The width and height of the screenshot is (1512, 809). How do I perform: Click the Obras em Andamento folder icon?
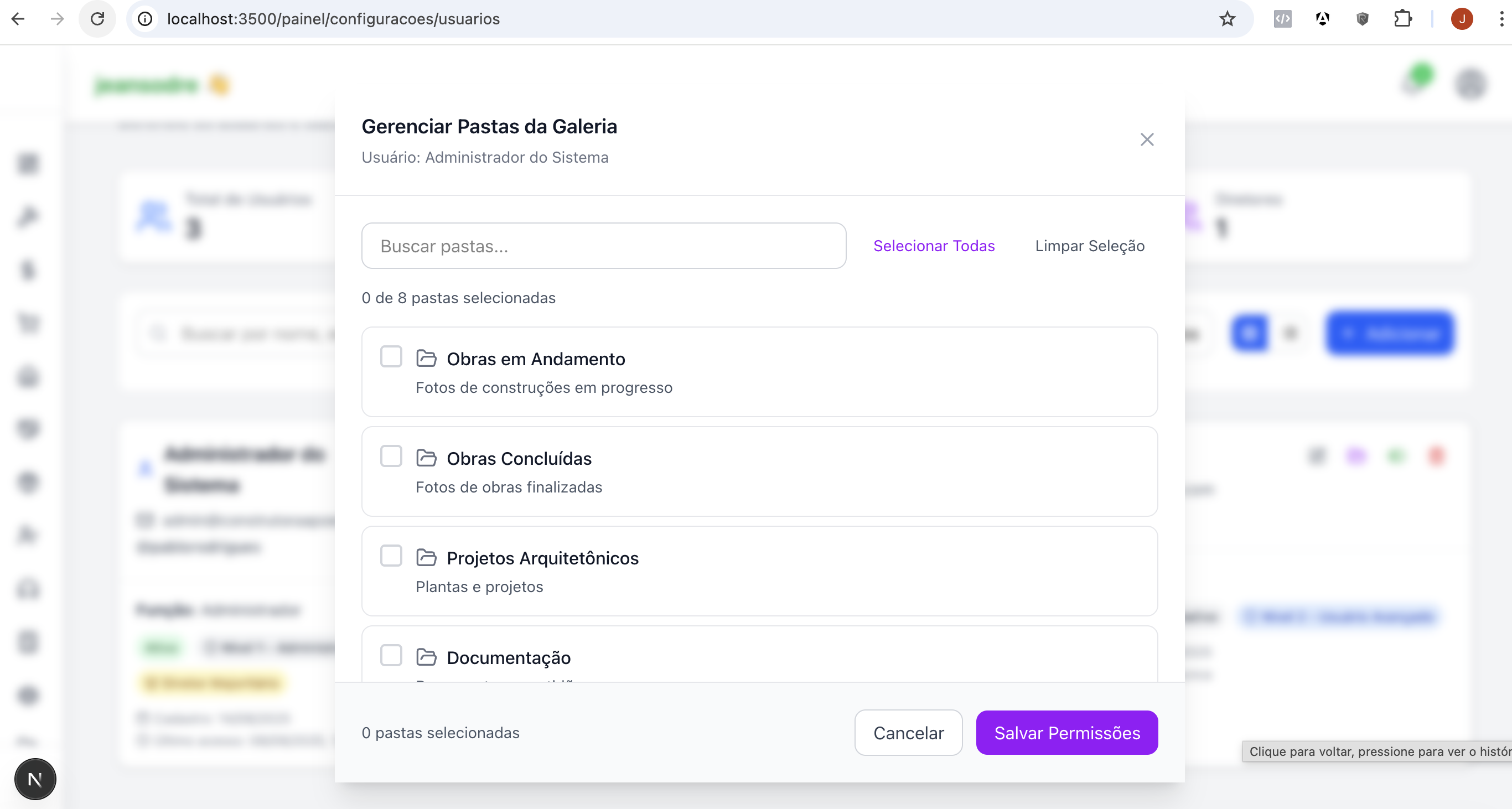tap(426, 359)
